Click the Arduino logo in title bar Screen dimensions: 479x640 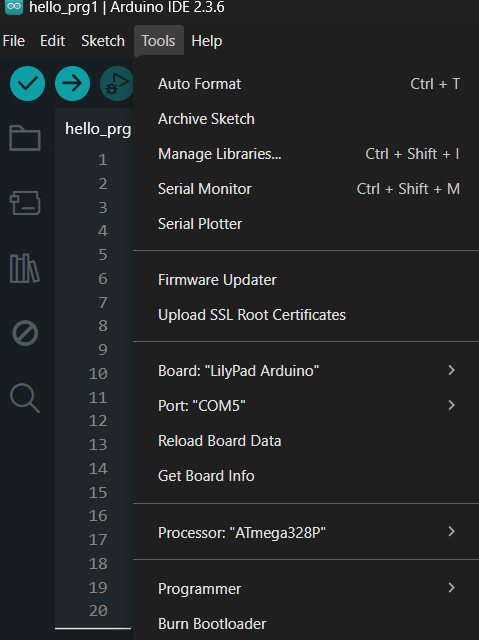(x=14, y=7)
